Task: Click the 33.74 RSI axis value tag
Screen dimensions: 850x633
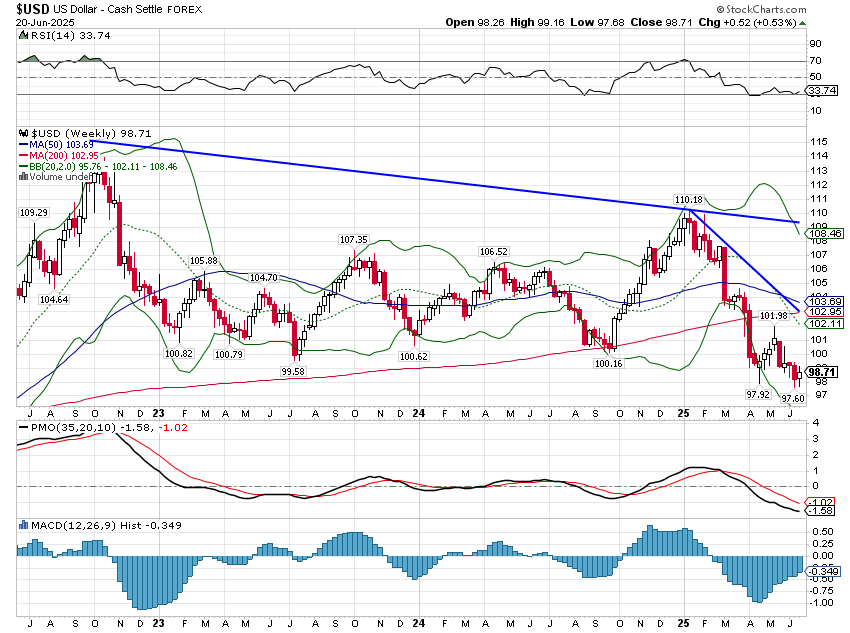Action: 819,90
